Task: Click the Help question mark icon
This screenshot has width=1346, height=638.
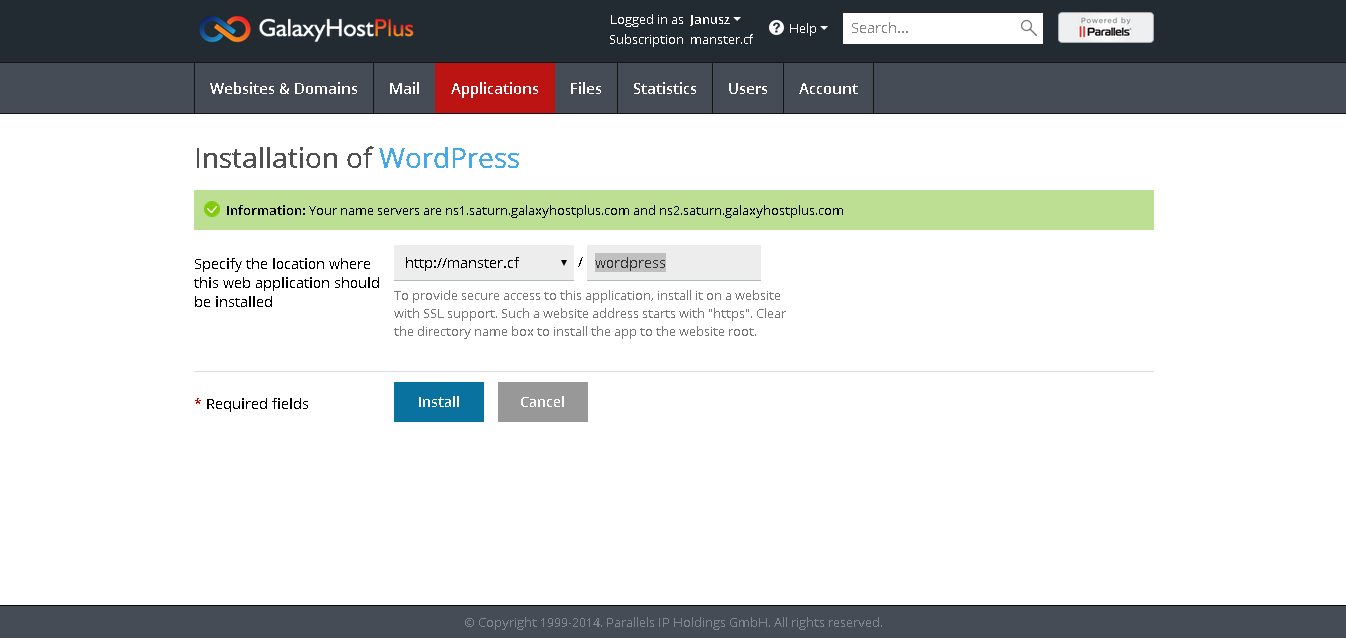Action: tap(776, 28)
